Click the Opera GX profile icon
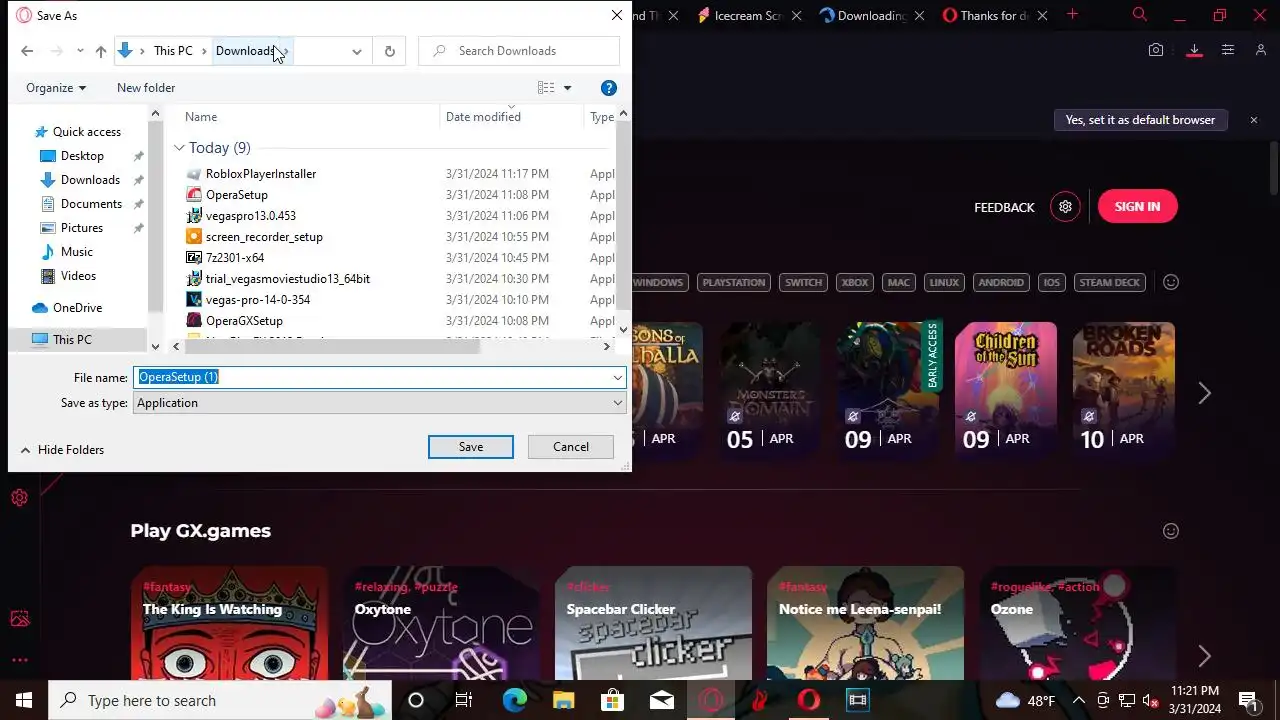The image size is (1280, 720). click(x=1260, y=50)
